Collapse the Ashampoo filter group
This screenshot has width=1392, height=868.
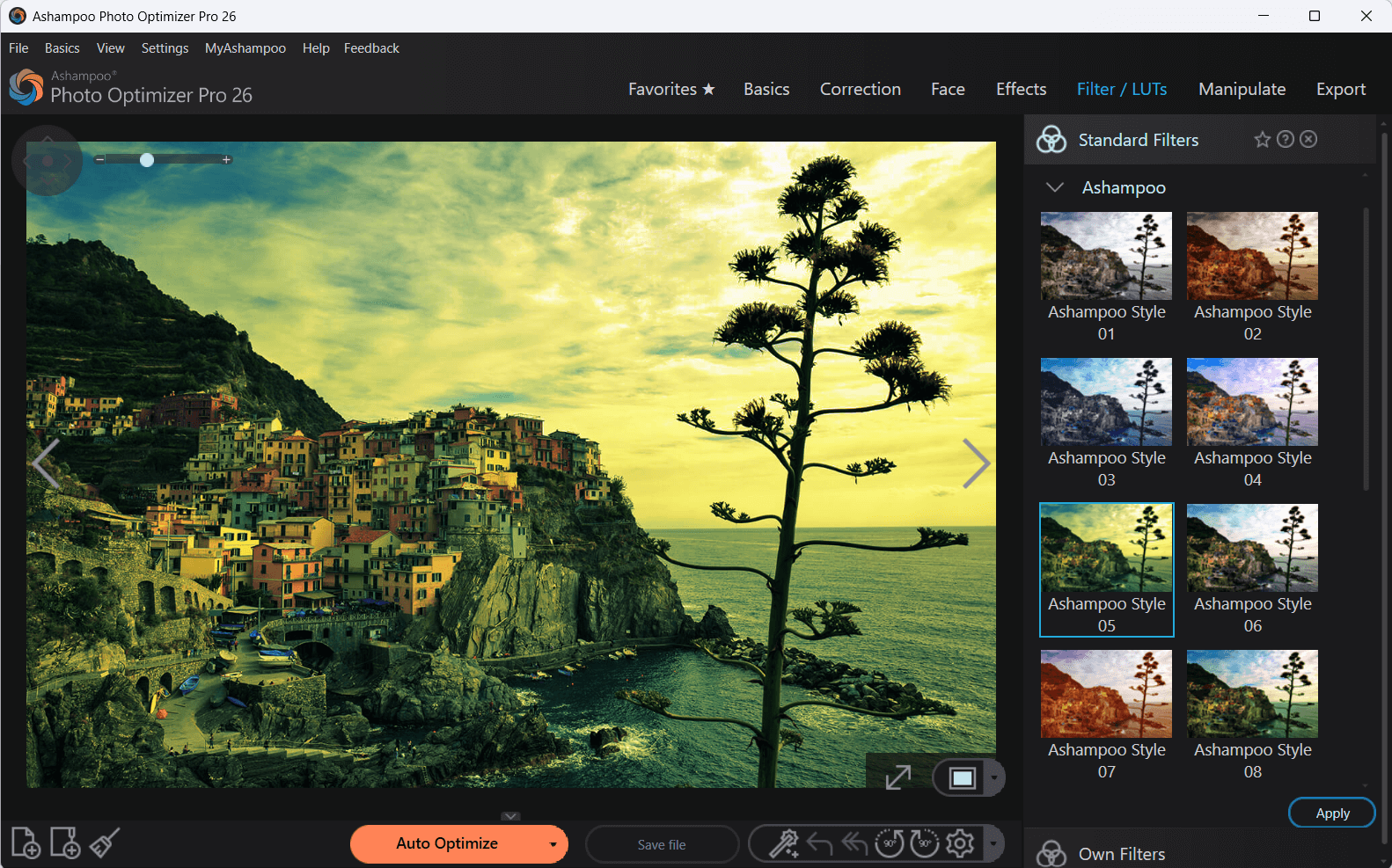[1054, 187]
